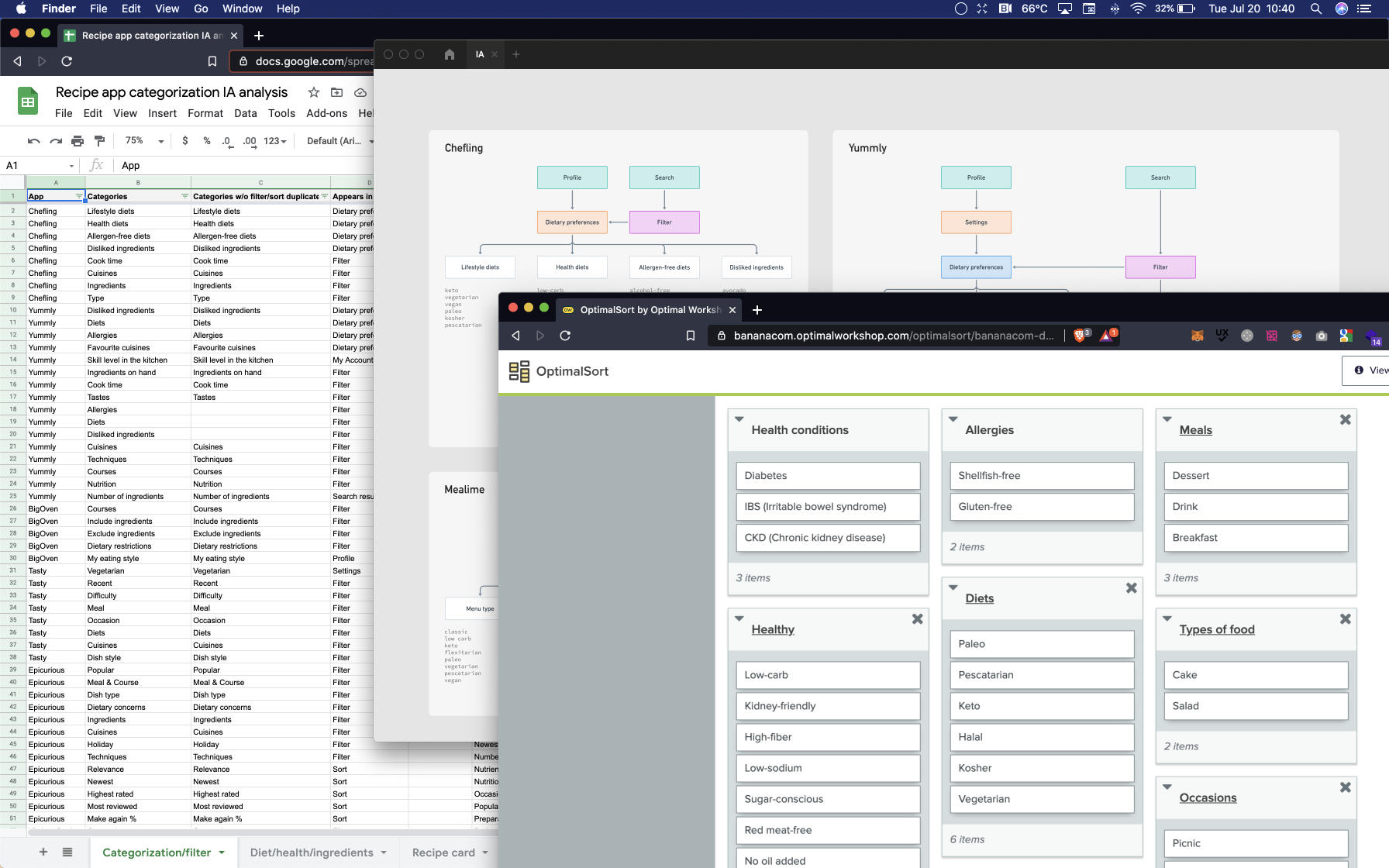
Task: Reload the OptimalSort page
Action: tap(565, 336)
